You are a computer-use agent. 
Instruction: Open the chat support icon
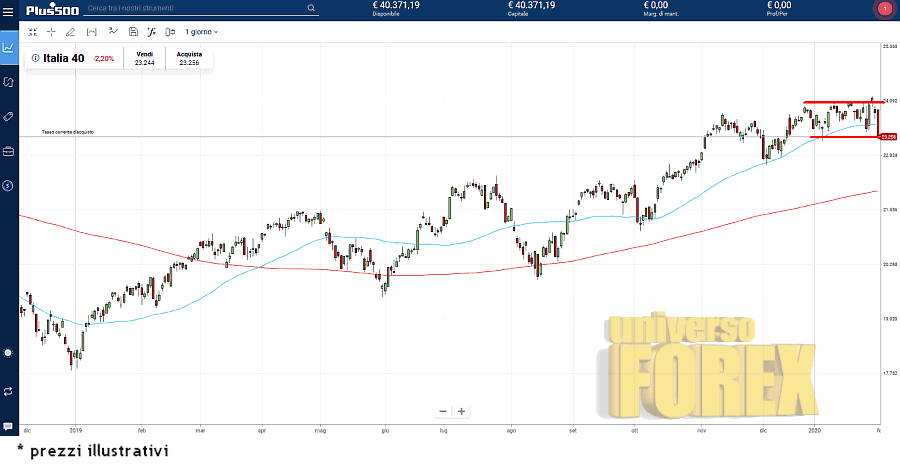[8, 426]
